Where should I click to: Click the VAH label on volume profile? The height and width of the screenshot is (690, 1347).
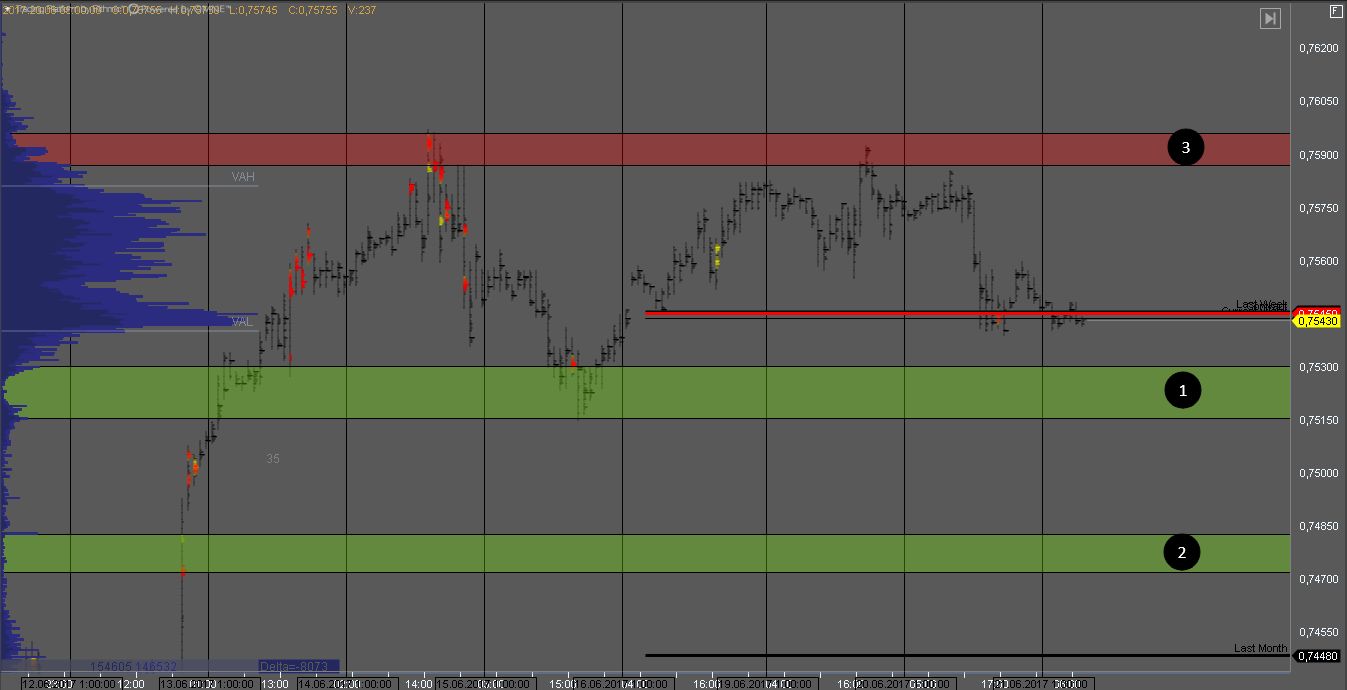pyautogui.click(x=243, y=177)
